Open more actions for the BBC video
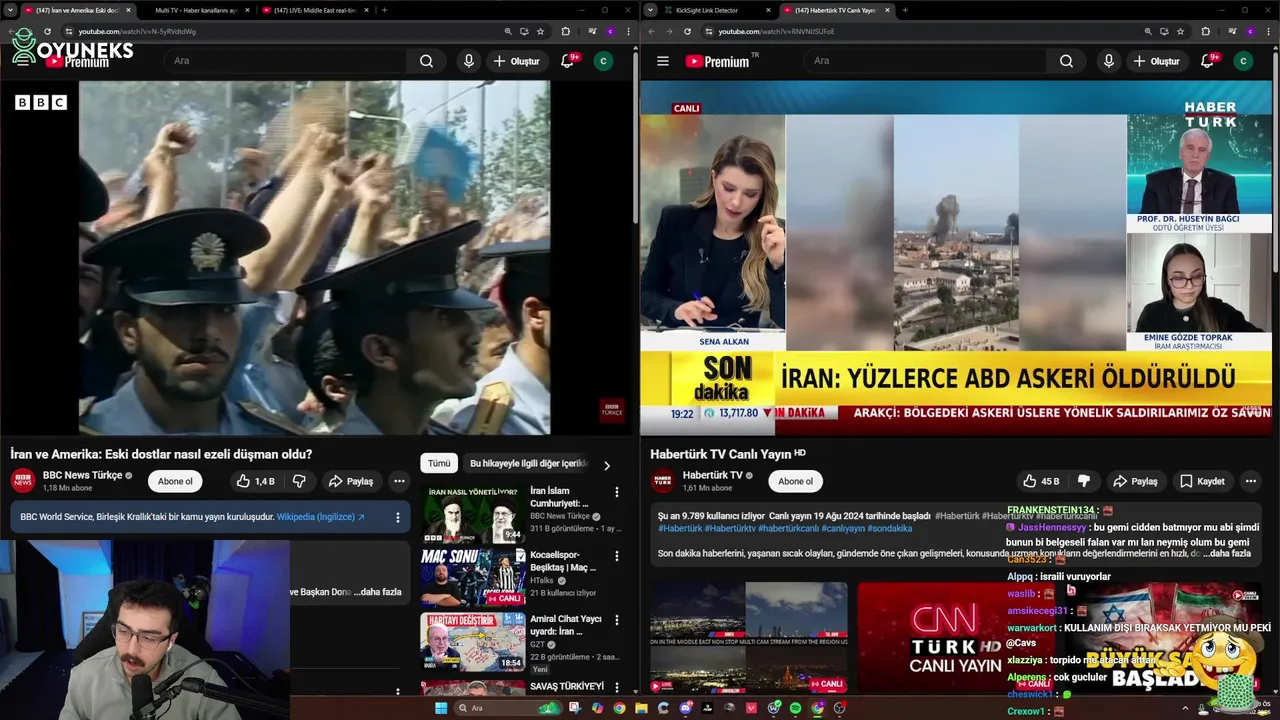 (399, 481)
